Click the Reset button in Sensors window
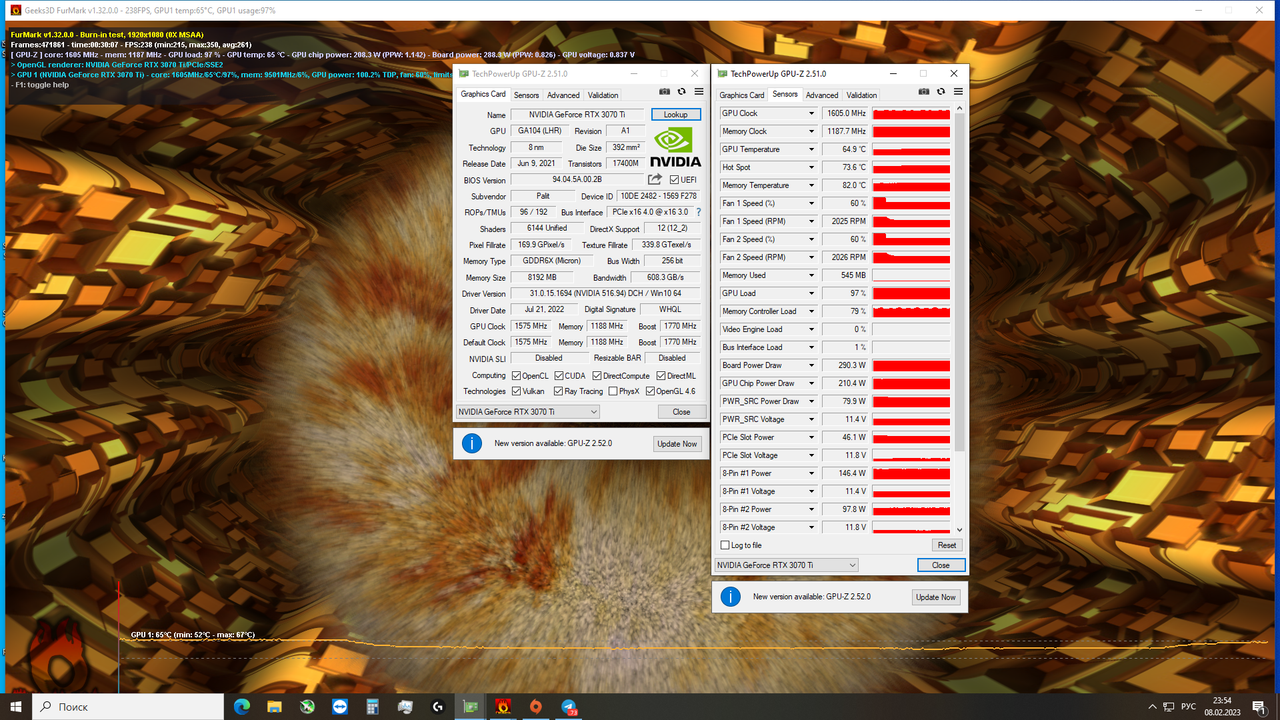Image resolution: width=1280 pixels, height=720 pixels. point(946,545)
